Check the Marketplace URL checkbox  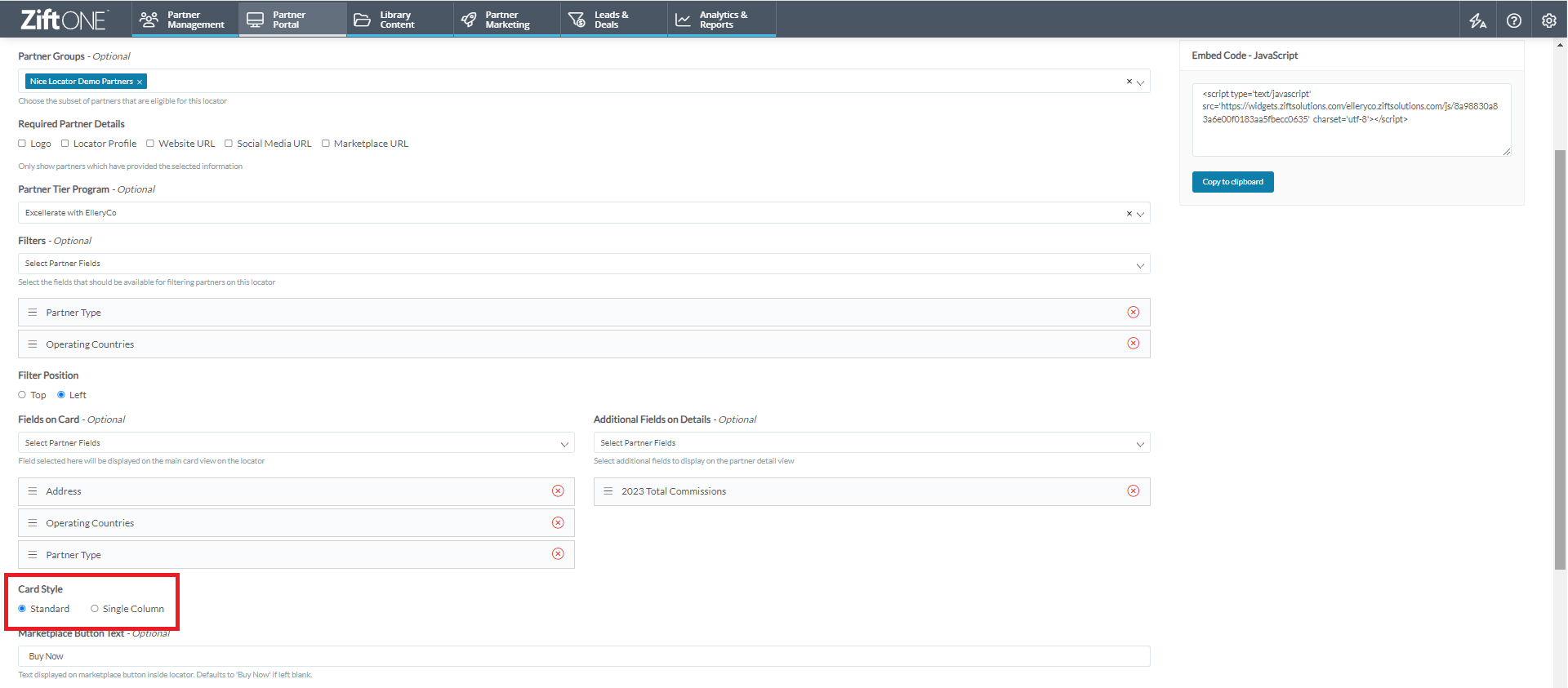click(326, 144)
